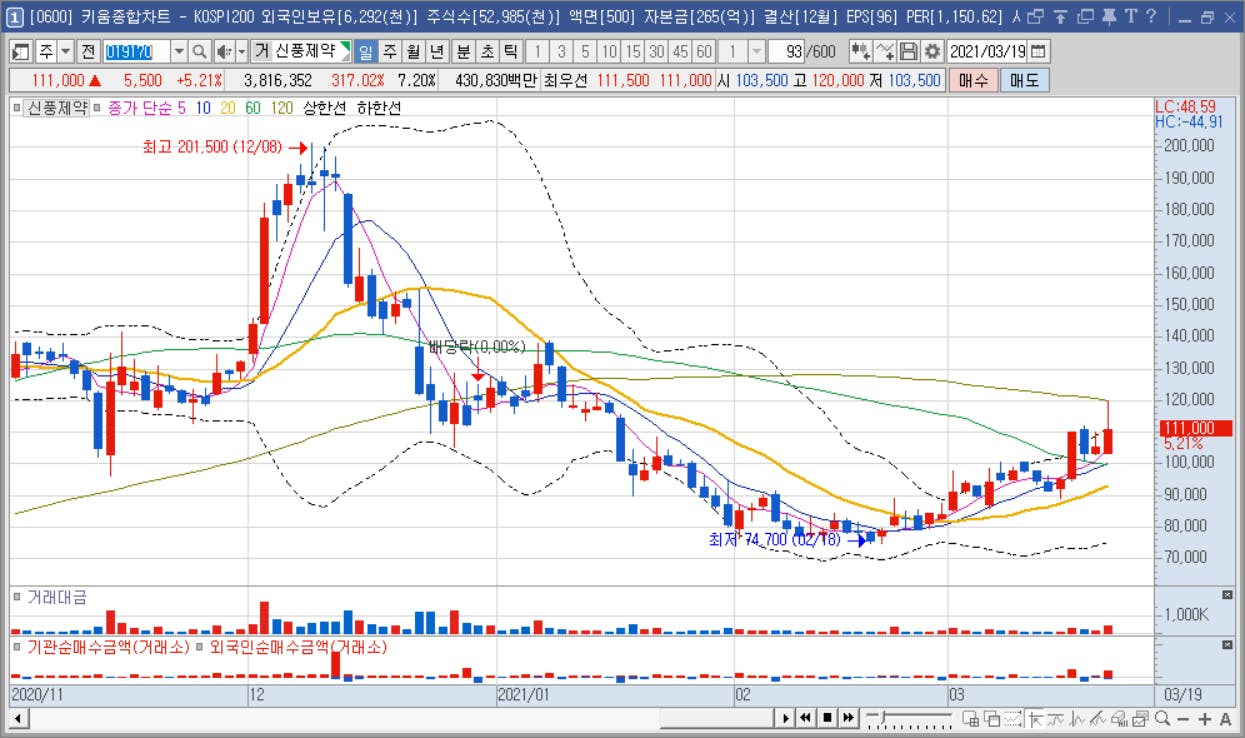This screenshot has height=738, width=1245.
Task: Select the 틱 (tick) chart tab
Action: (510, 51)
